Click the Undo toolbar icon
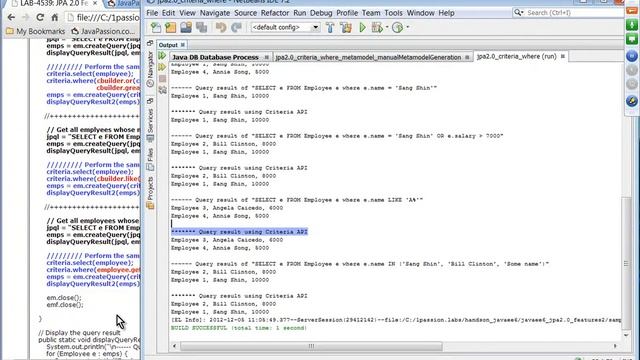 click(x=221, y=27)
